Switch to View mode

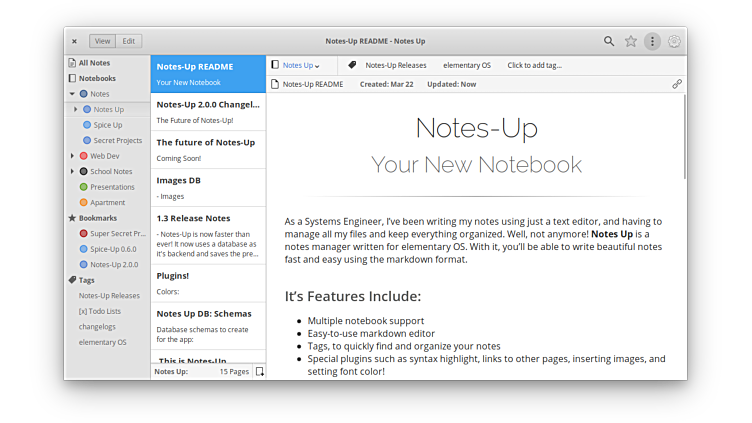[x=102, y=41]
